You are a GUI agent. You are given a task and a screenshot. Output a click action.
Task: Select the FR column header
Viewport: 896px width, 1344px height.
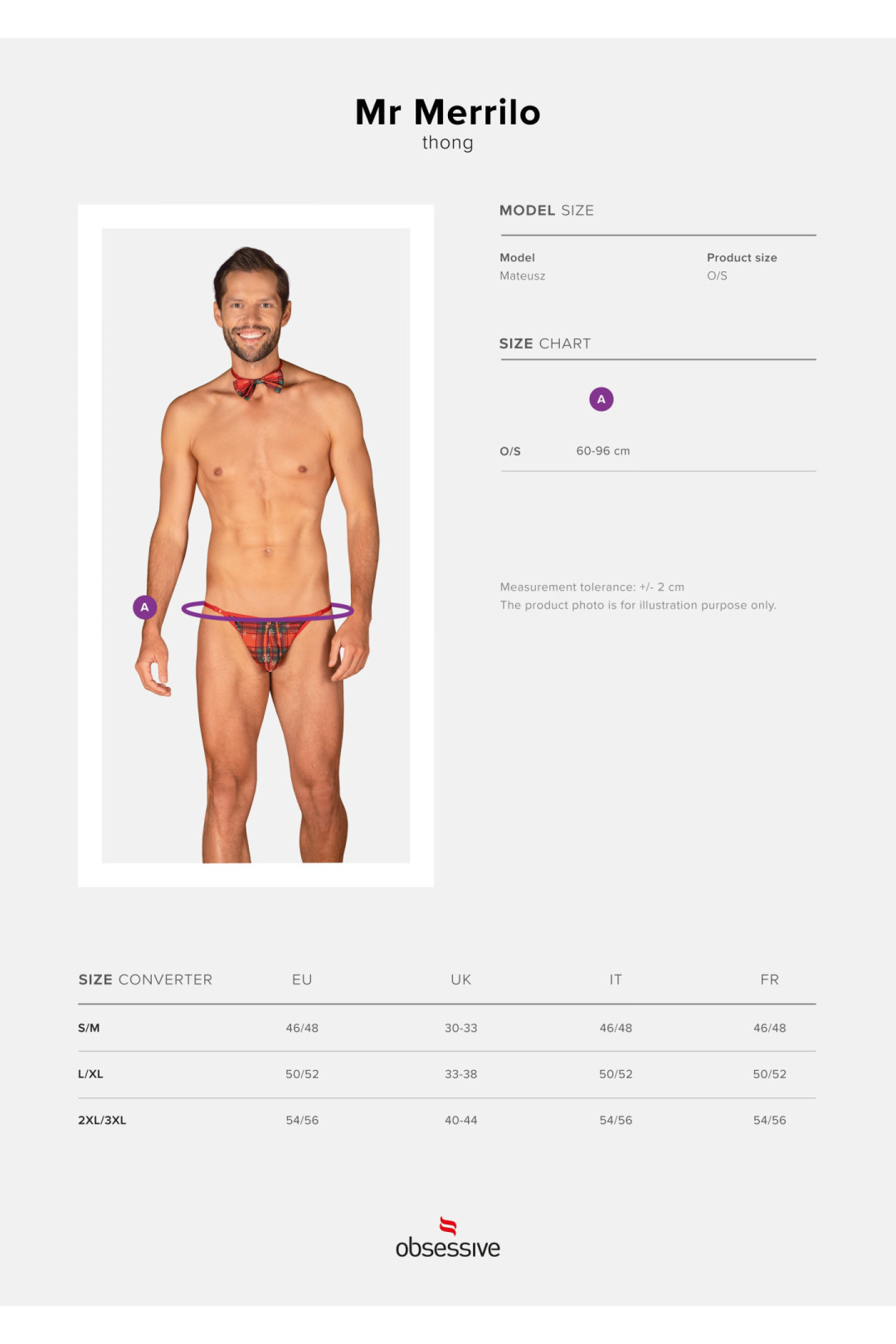coord(770,980)
